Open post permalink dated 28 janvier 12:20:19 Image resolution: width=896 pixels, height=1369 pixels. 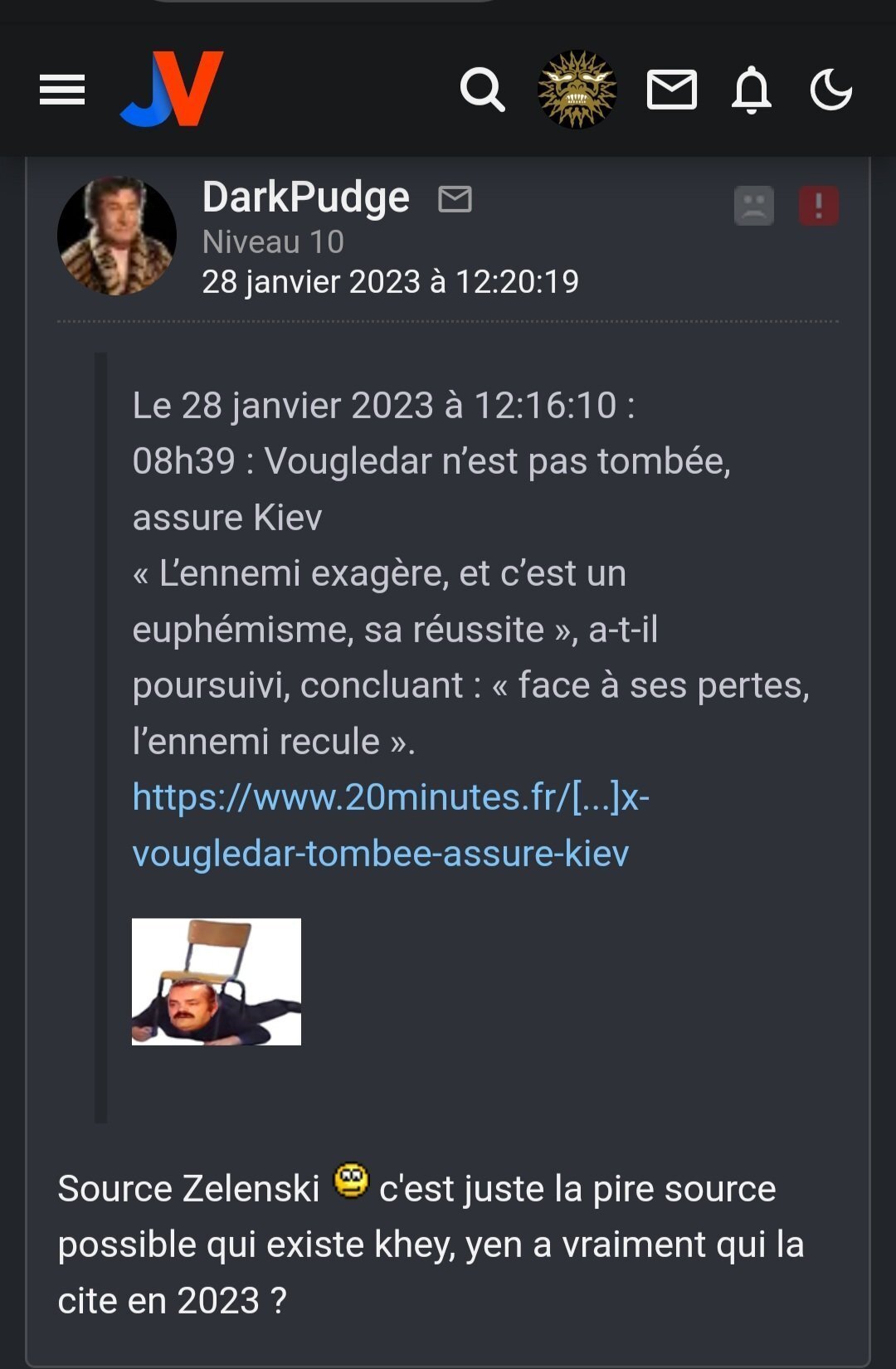(391, 282)
